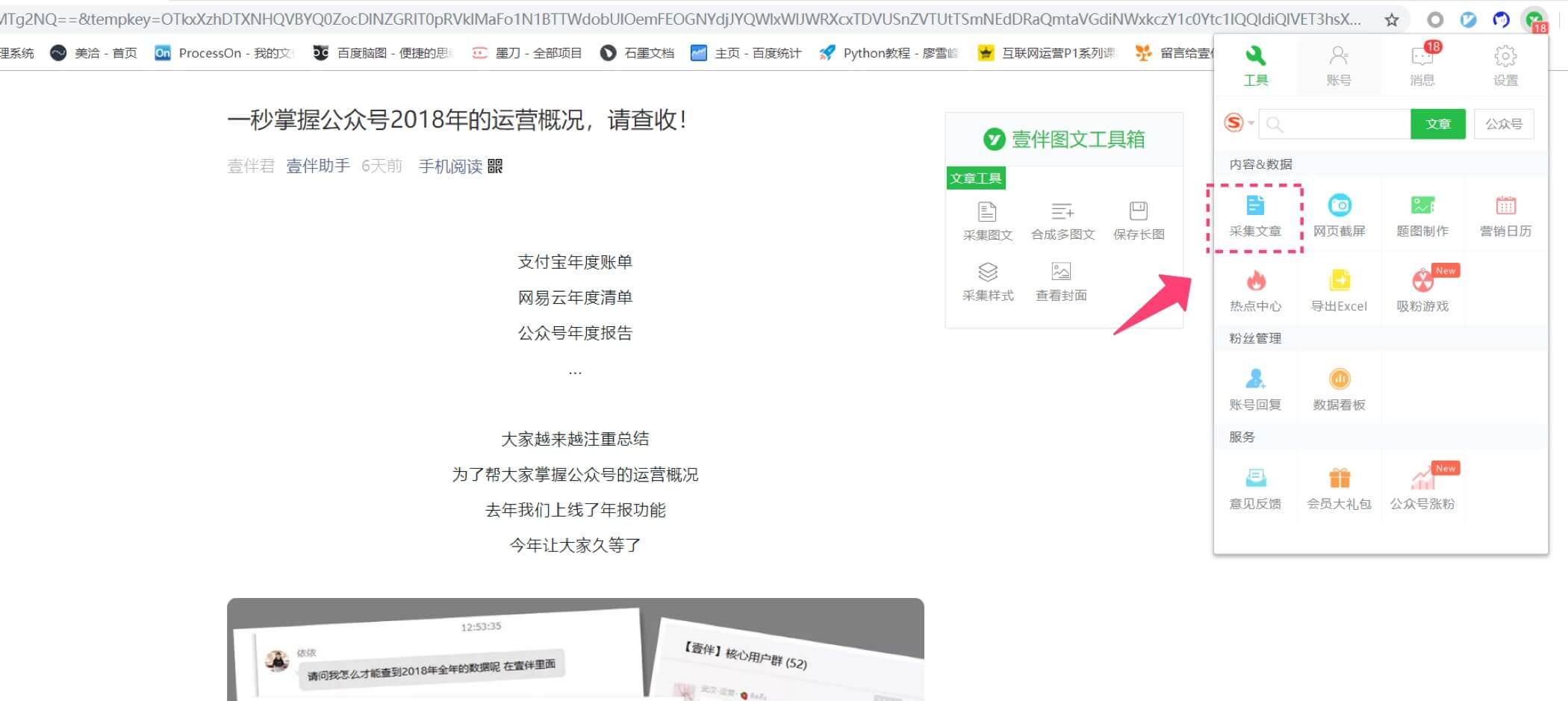This screenshot has height=701, width=1568.
Task: Click the browser address bar URL
Action: tap(679, 19)
